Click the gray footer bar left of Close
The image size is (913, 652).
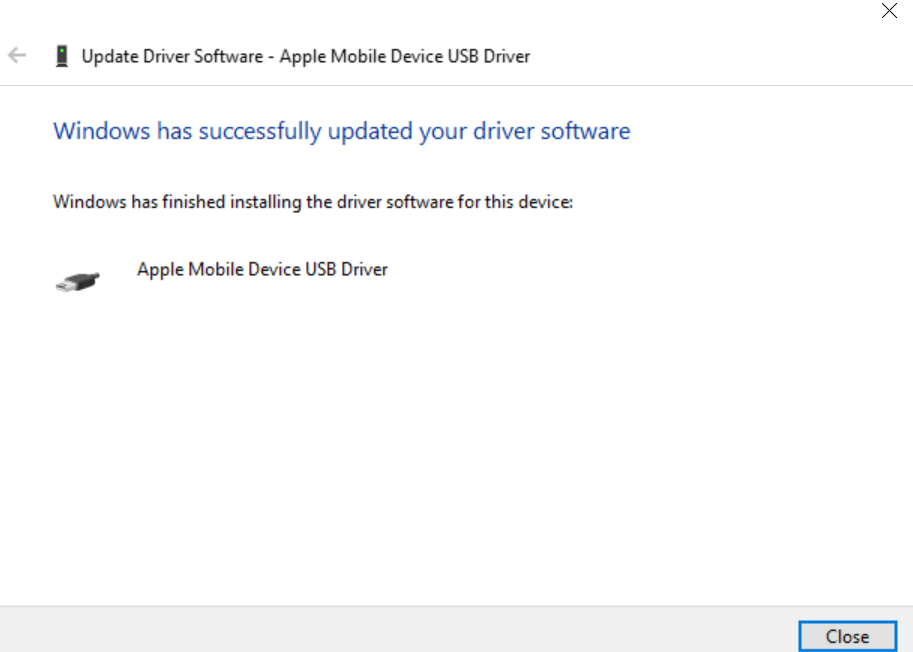click(x=400, y=629)
